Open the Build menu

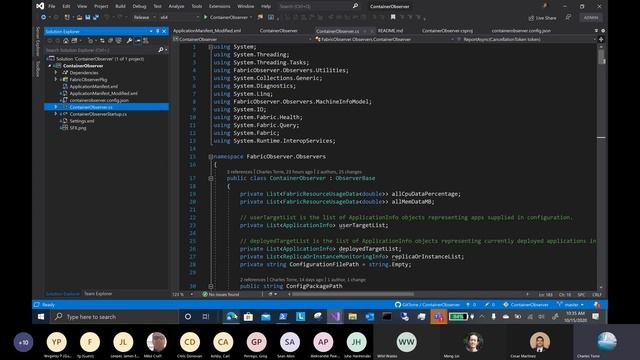point(120,7)
